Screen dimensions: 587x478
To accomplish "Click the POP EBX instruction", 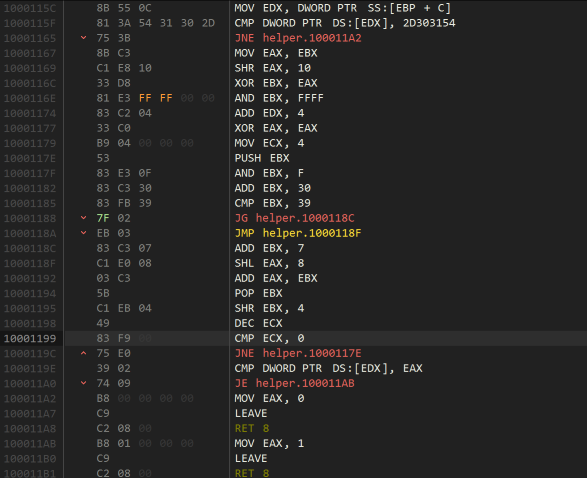I will pos(258,293).
